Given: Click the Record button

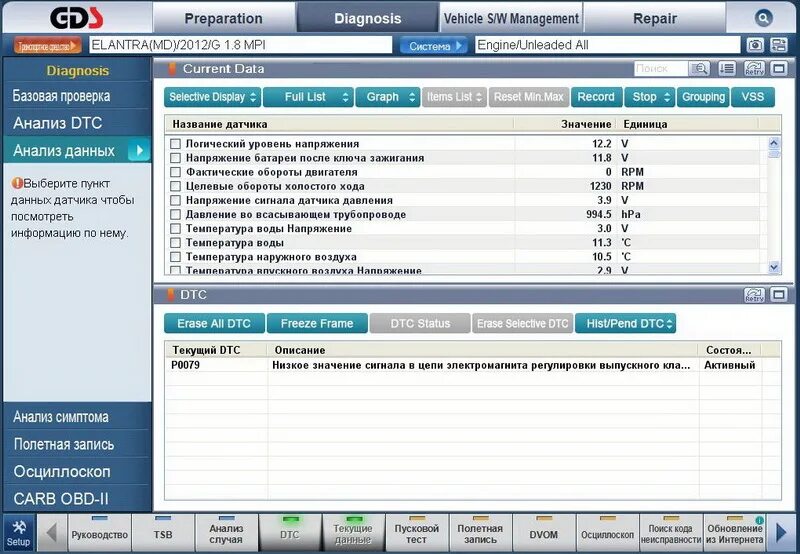Looking at the screenshot, I should (x=596, y=97).
